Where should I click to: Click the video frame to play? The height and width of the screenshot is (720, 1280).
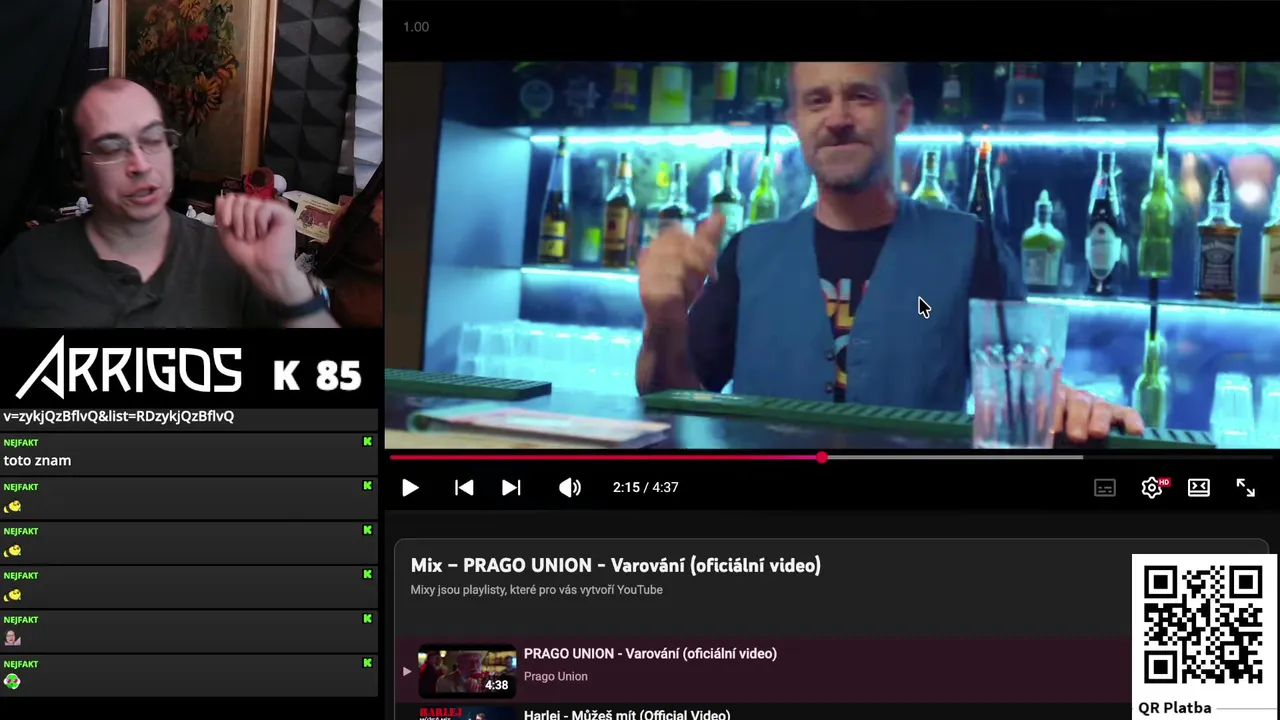tap(832, 255)
